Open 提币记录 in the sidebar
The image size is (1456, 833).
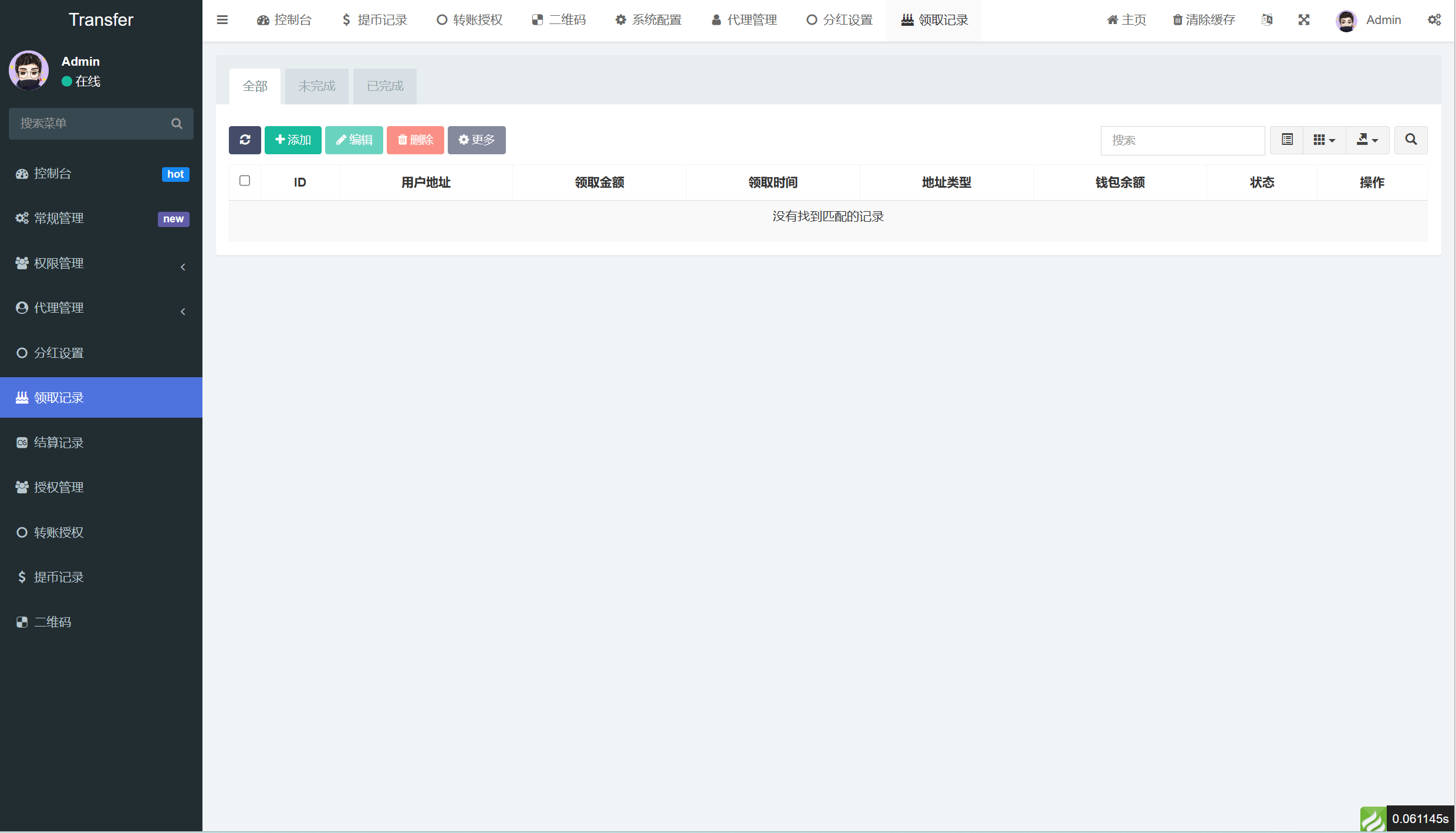pos(101,577)
